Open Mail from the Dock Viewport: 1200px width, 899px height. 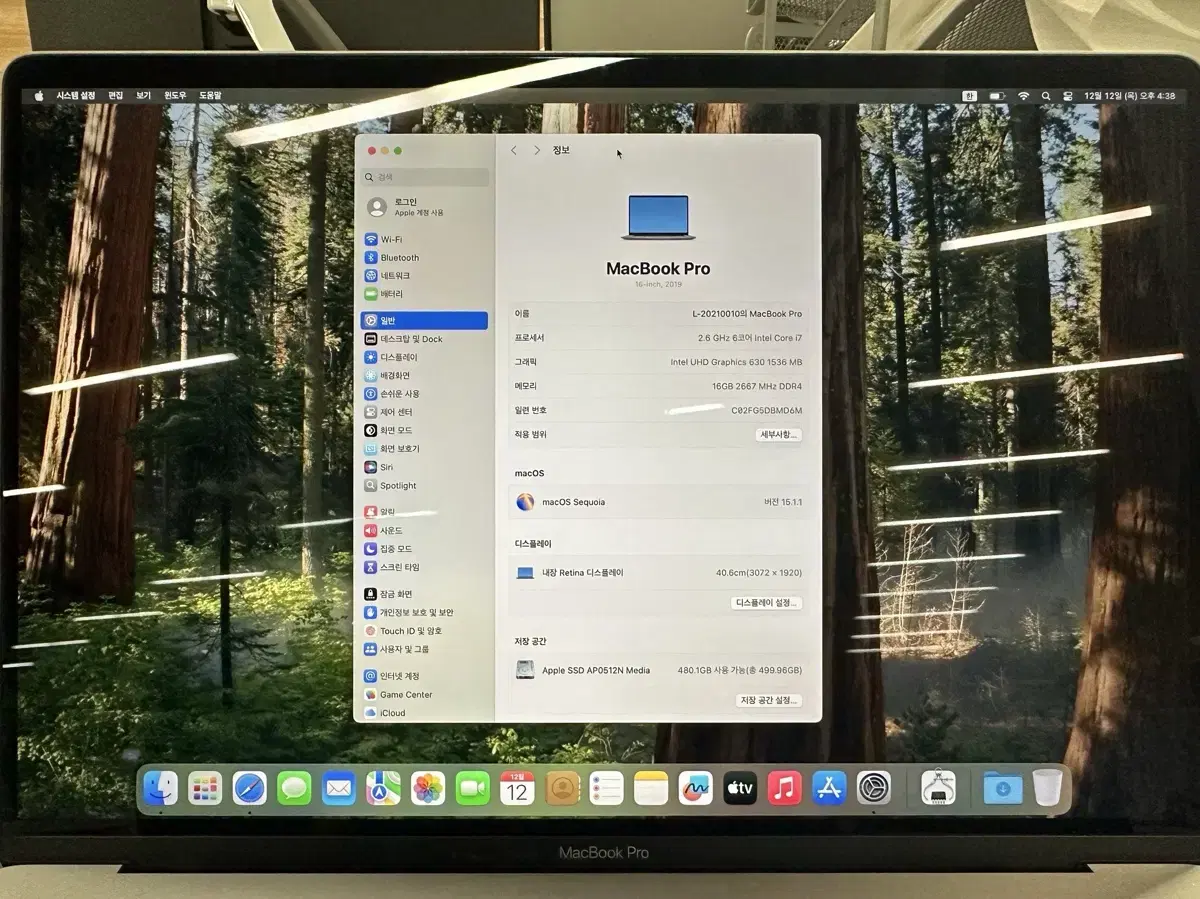(x=339, y=788)
